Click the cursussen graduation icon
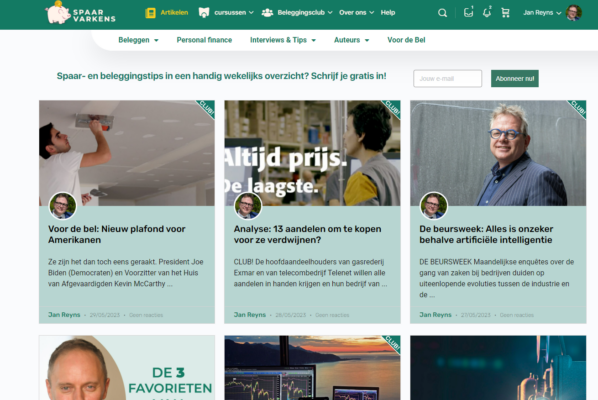The width and height of the screenshot is (598, 400). click(x=204, y=13)
